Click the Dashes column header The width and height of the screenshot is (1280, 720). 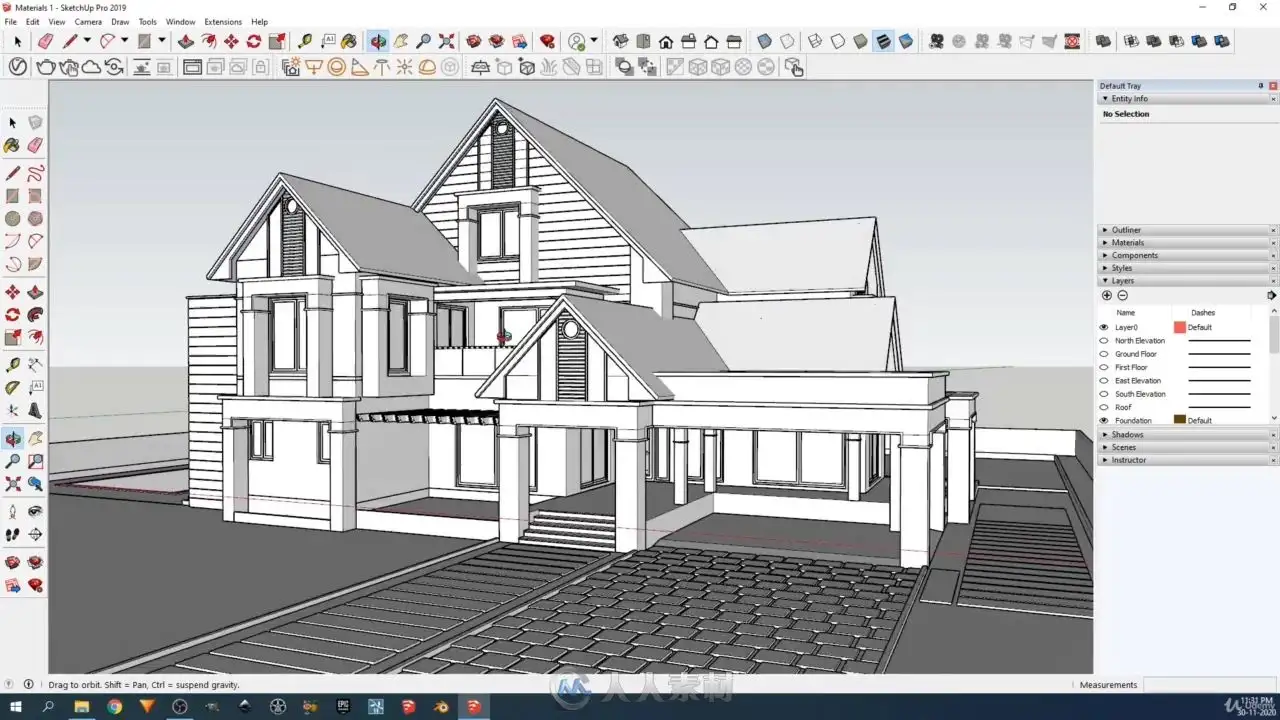pos(1203,313)
